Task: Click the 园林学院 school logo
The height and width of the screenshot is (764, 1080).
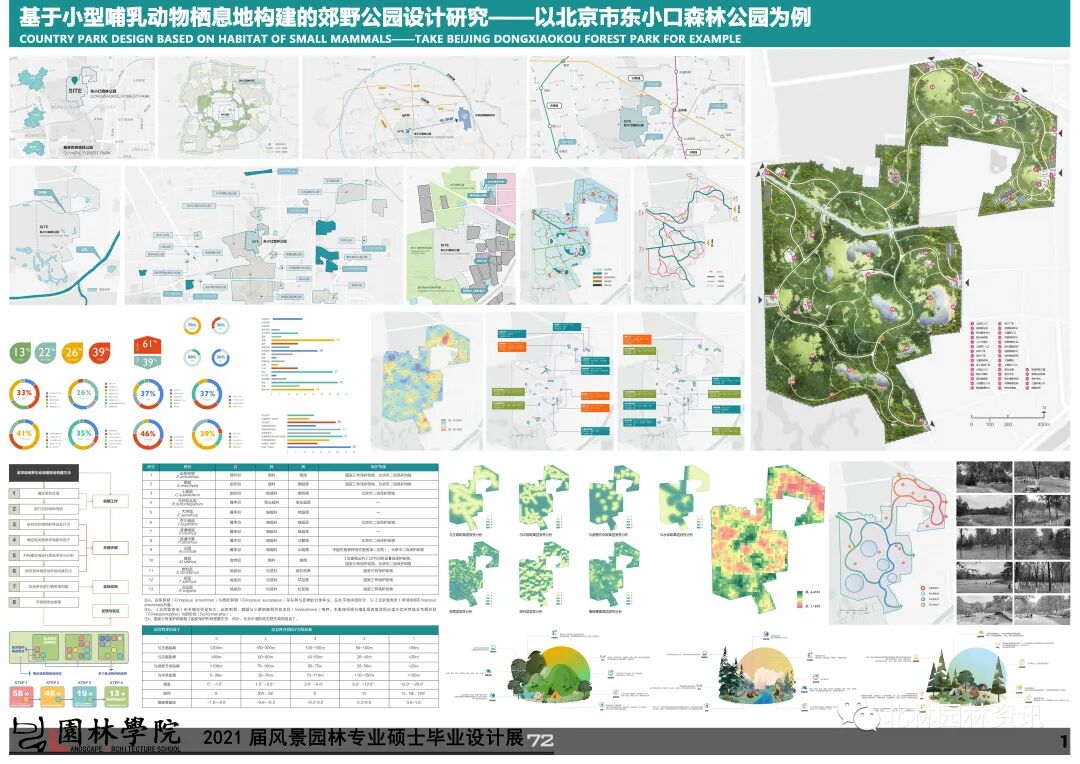Action: pyautogui.click(x=96, y=736)
